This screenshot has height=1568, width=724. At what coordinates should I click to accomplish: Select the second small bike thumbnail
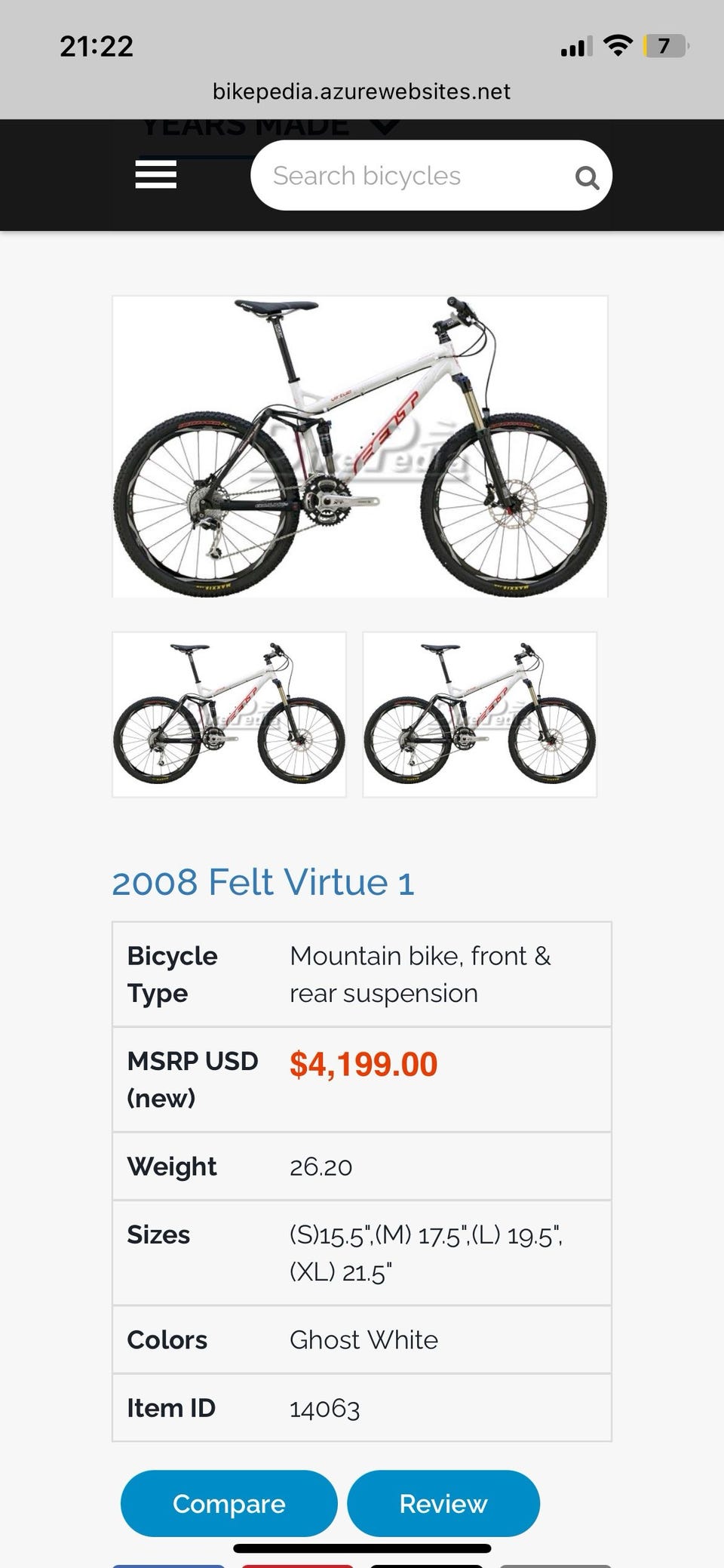pos(480,714)
